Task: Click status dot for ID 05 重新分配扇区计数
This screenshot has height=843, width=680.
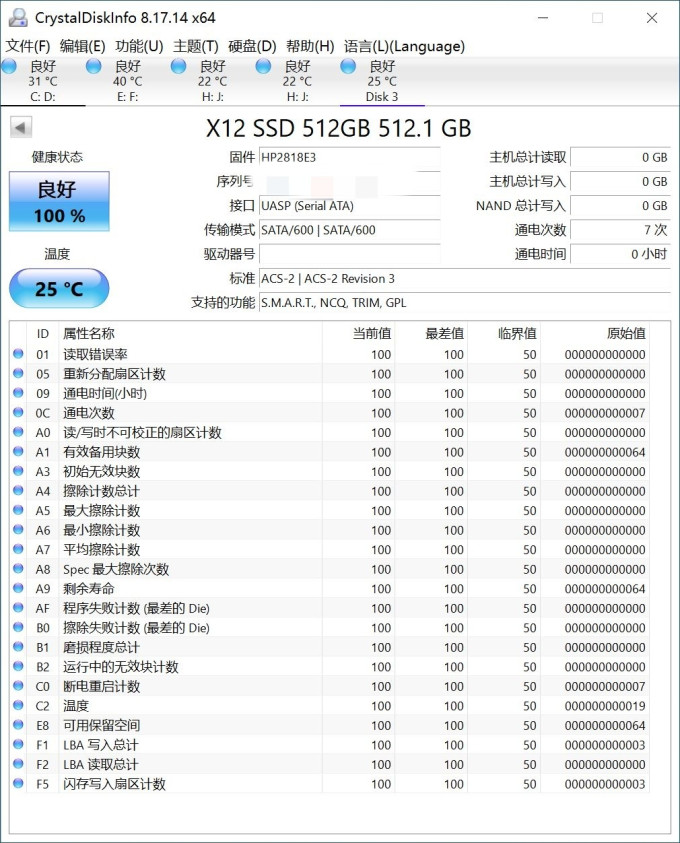Action: point(18,373)
